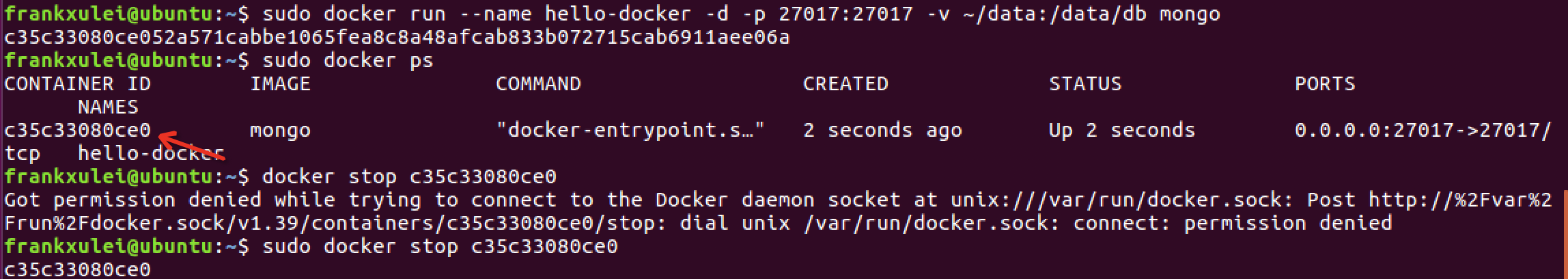Viewport: 1568px width, 279px height.
Task: Click the "sudo docker stop" command line
Action: (x=440, y=247)
